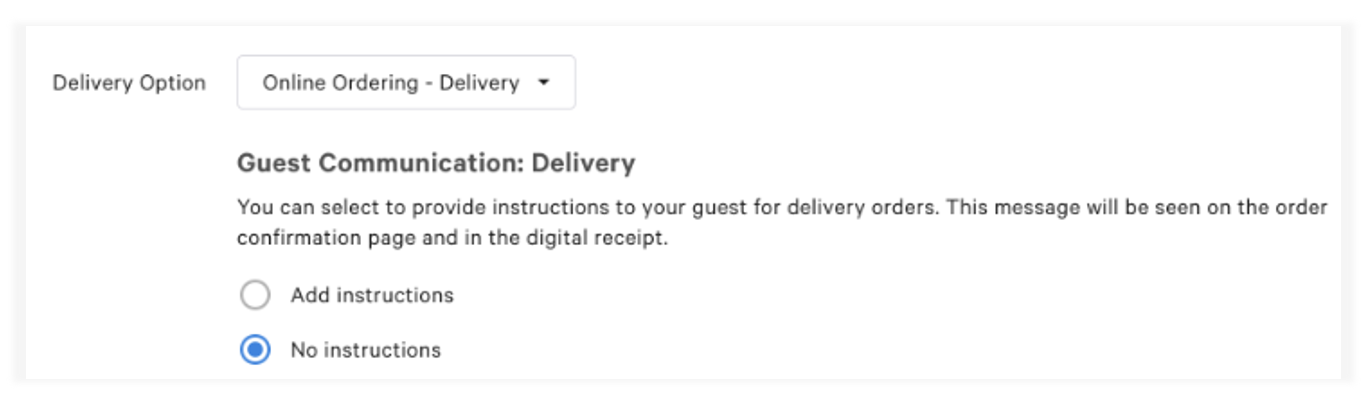This screenshot has width=1364, height=400.
Task: Click the dropdown caret arrow icon
Action: click(x=544, y=83)
